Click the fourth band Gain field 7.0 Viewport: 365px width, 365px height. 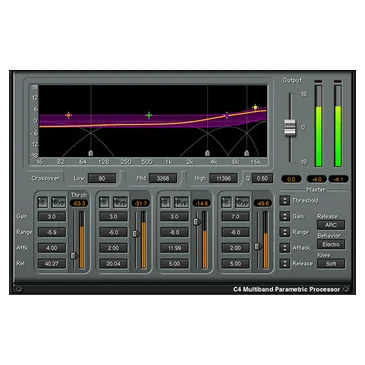point(235,216)
